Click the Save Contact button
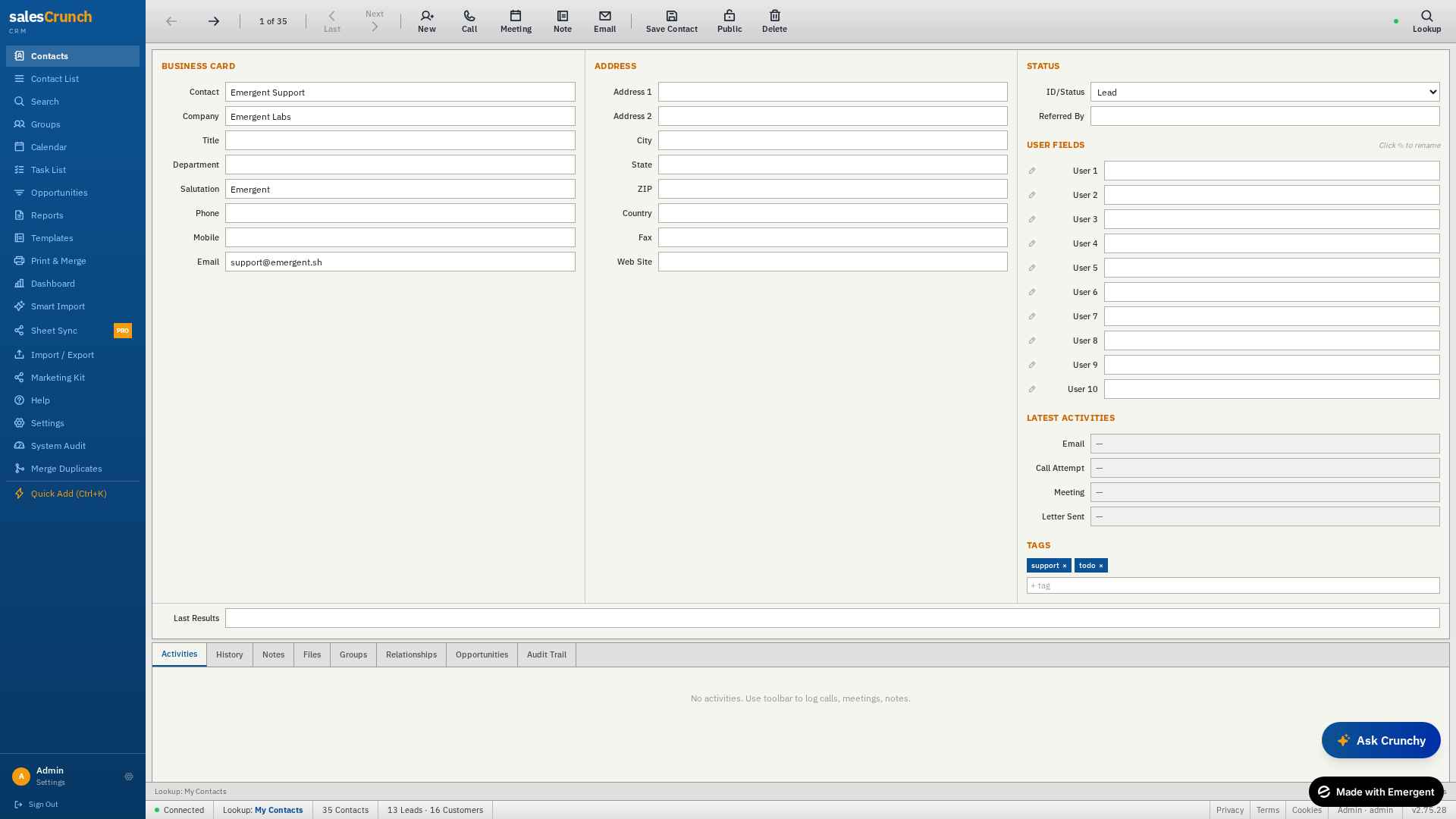Screen dimensions: 1456x819 coord(672,21)
